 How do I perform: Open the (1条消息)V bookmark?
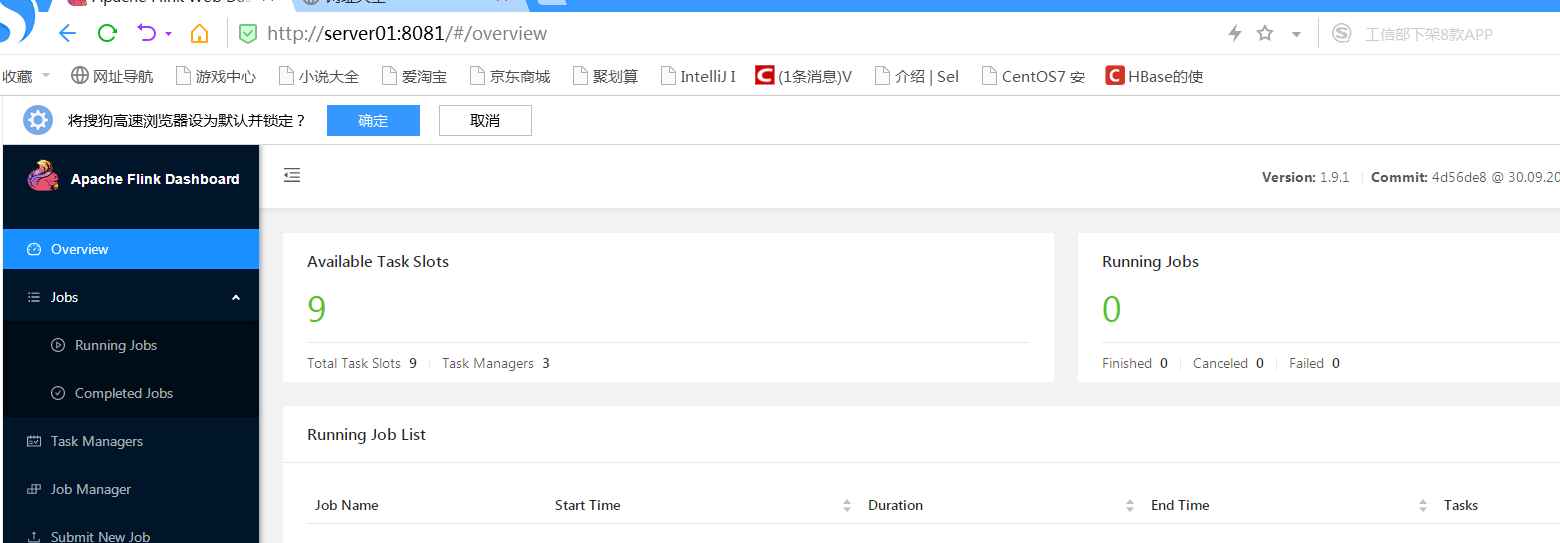click(x=804, y=76)
